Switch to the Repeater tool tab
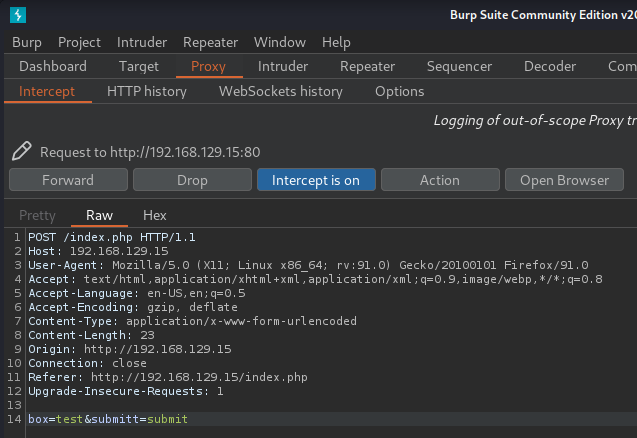 click(x=367, y=66)
